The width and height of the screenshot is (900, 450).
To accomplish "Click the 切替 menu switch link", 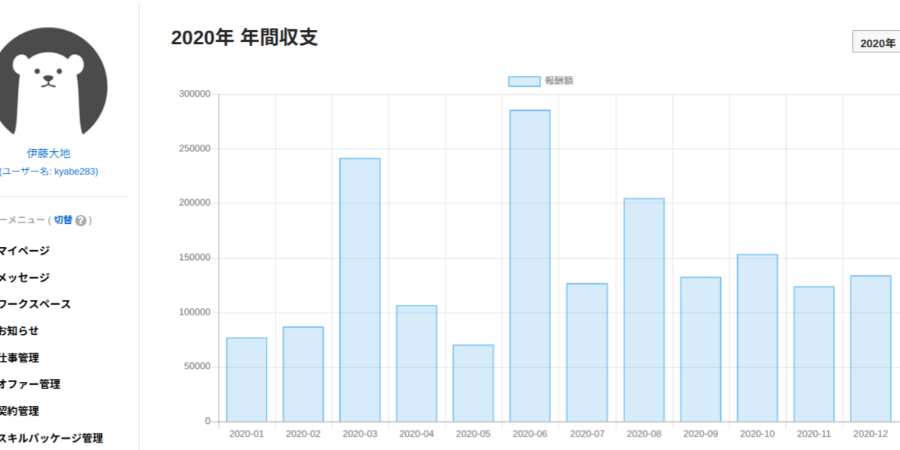I will pos(63,220).
